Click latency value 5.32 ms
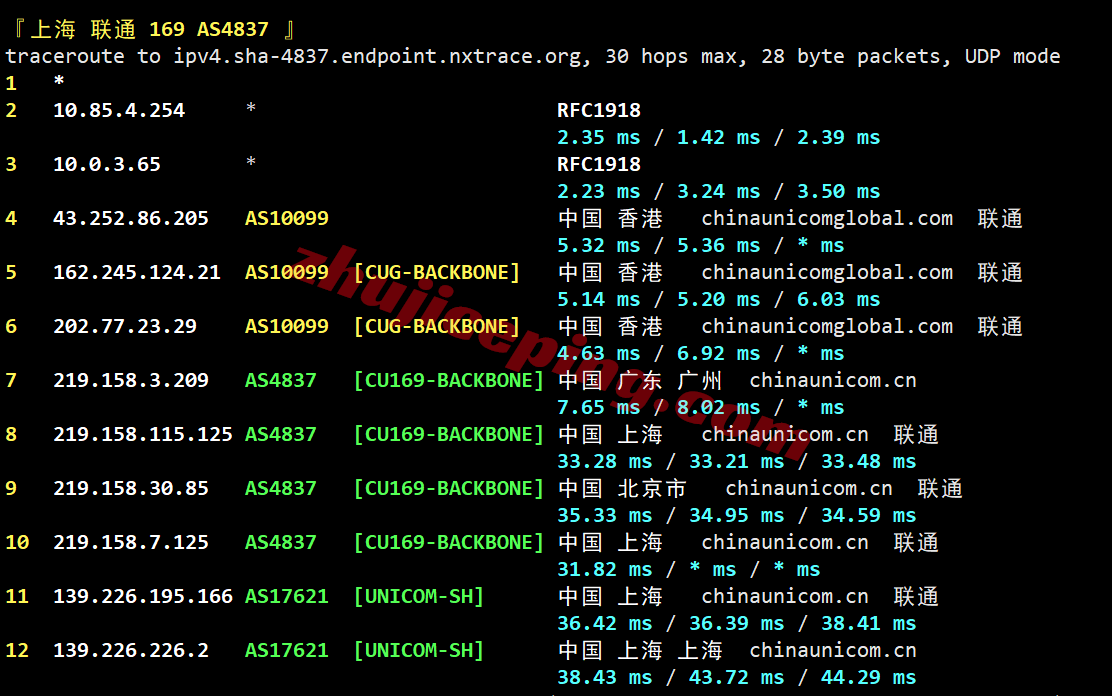The image size is (1112, 696). [599, 245]
